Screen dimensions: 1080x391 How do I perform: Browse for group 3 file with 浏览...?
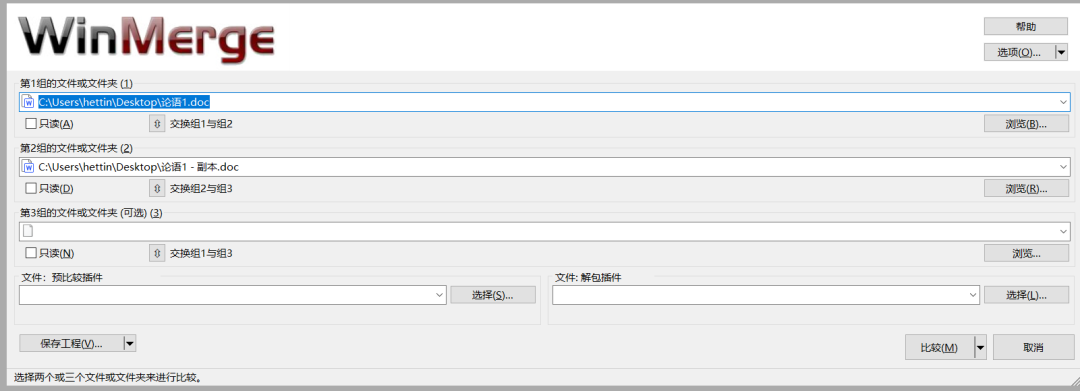(1026, 253)
